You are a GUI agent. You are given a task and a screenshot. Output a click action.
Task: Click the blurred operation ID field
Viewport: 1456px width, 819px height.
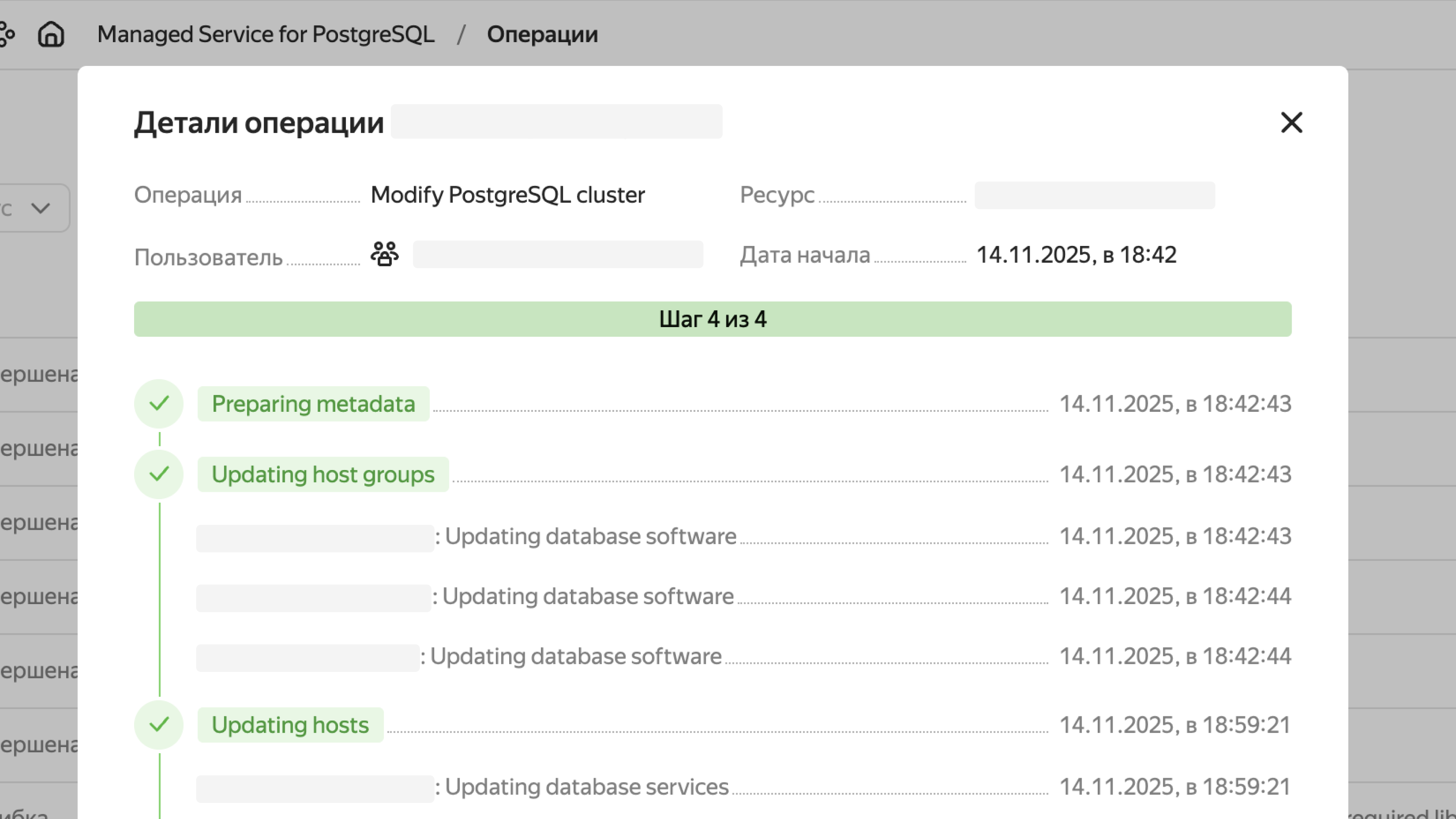(x=556, y=121)
